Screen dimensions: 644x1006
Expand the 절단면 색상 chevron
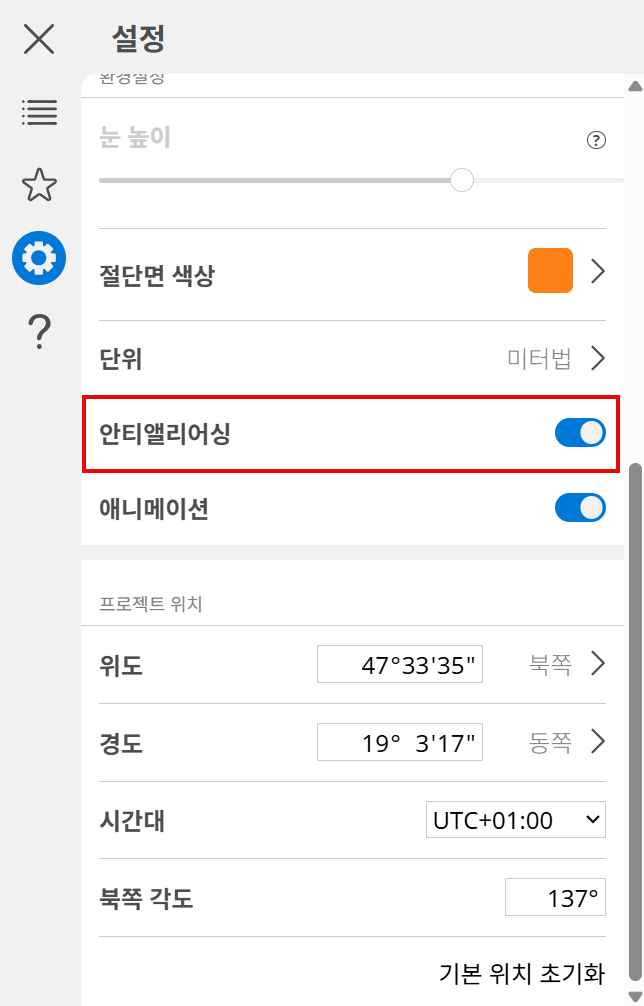pyautogui.click(x=598, y=272)
